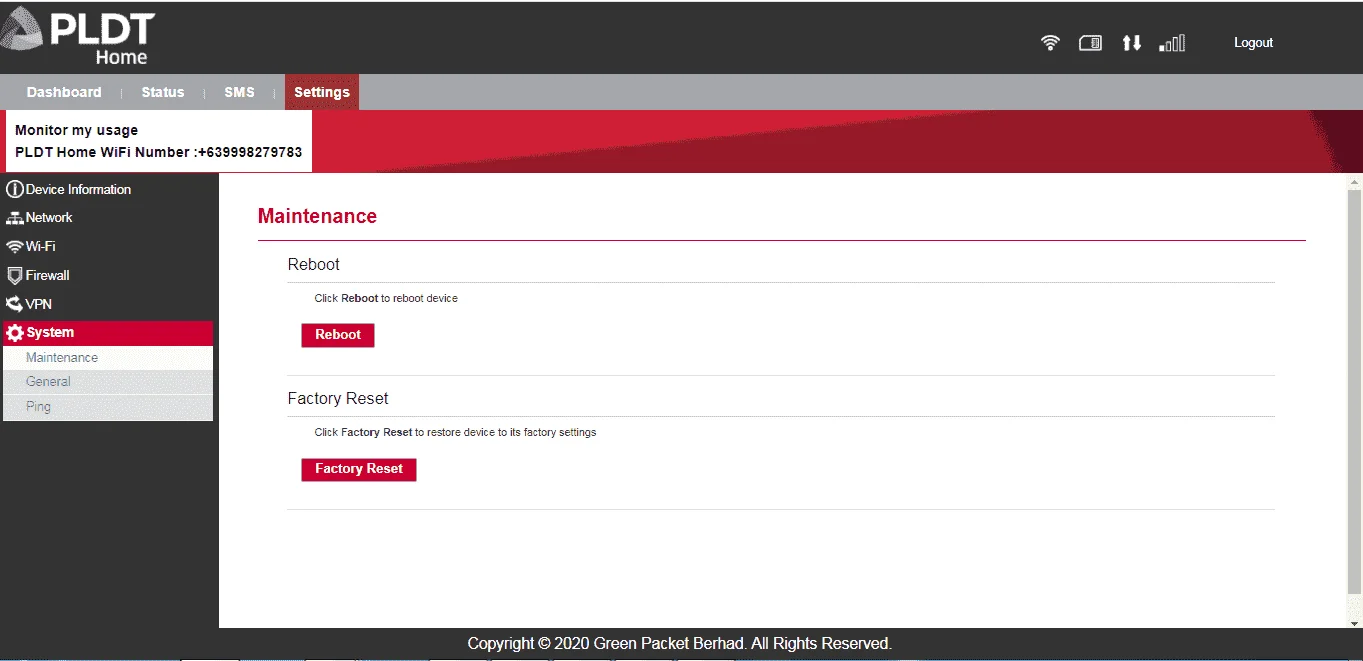Click the Wi-Fi icon in sidebar

tap(14, 247)
